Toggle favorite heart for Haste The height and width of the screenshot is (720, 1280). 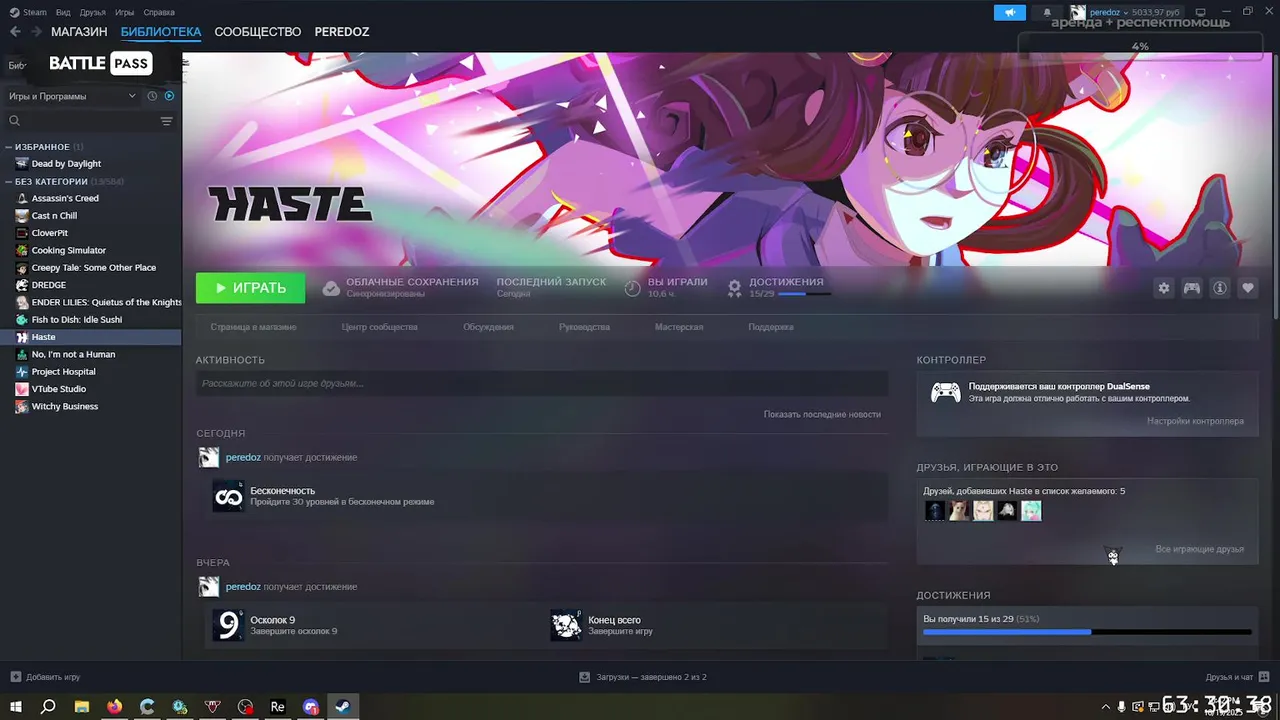pyautogui.click(x=1248, y=288)
